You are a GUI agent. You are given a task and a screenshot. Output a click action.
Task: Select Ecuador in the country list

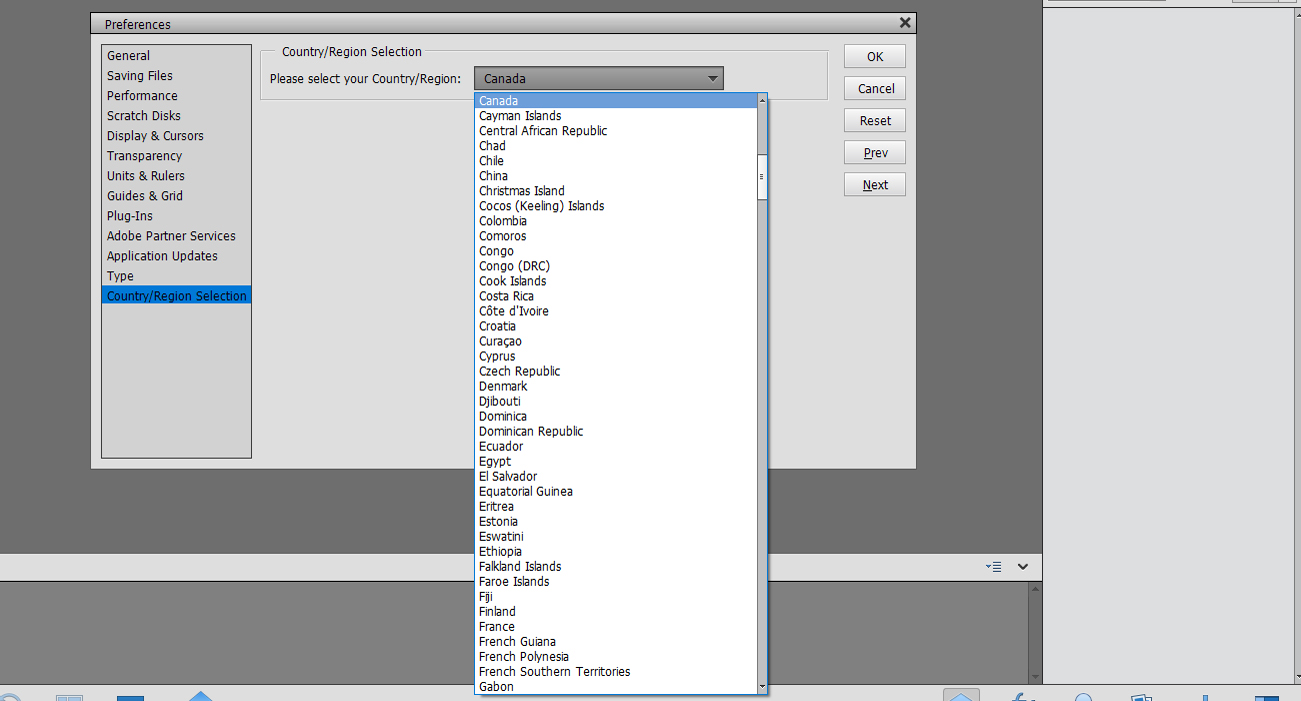[x=616, y=445]
